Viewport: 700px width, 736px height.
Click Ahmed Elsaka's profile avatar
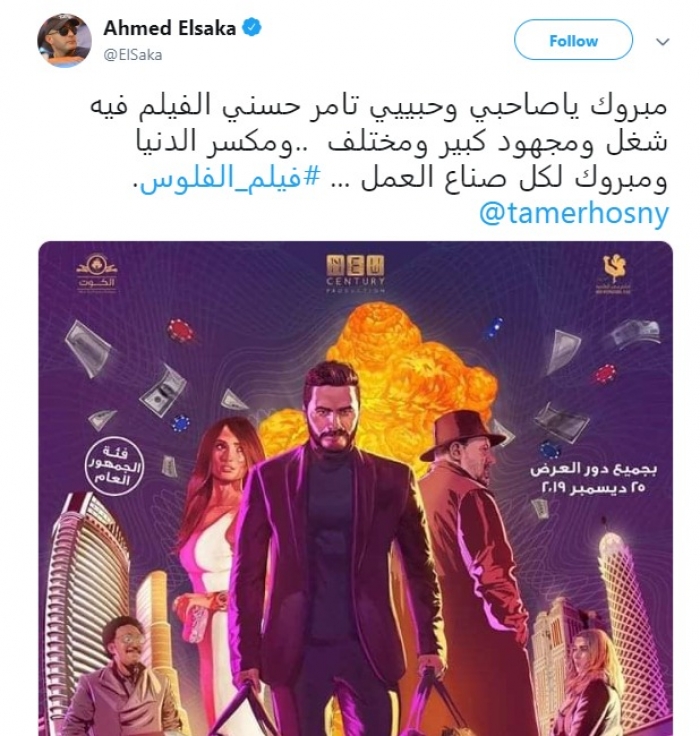[64, 40]
